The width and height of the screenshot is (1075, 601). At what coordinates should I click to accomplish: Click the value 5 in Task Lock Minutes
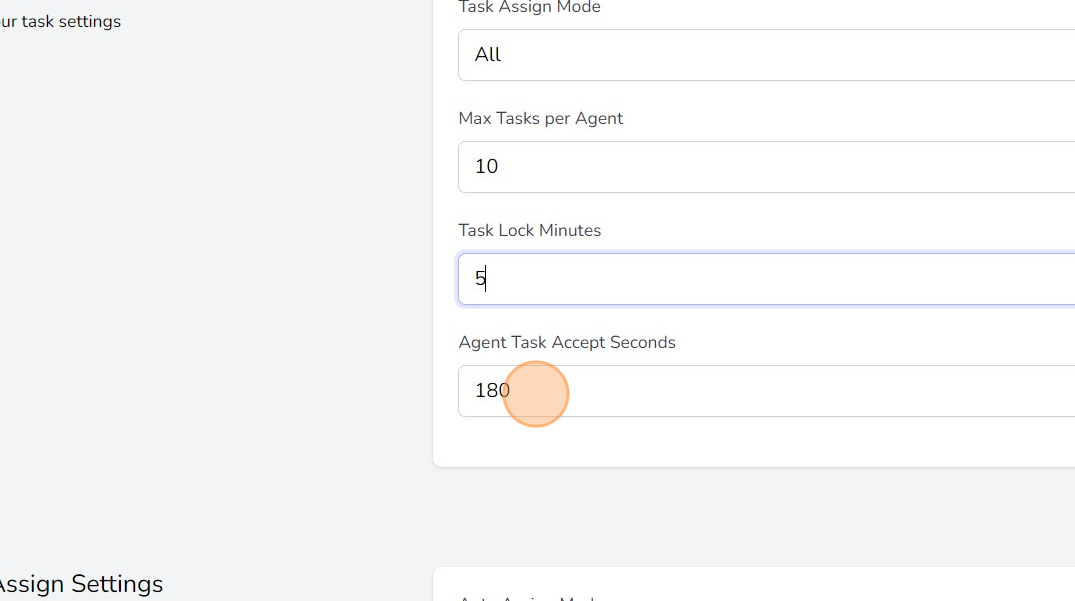[478, 279]
